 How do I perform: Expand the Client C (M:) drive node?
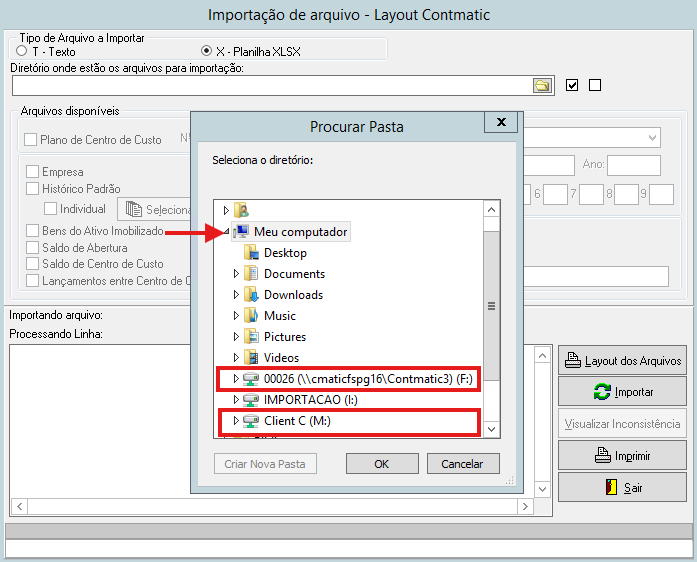(x=236, y=421)
